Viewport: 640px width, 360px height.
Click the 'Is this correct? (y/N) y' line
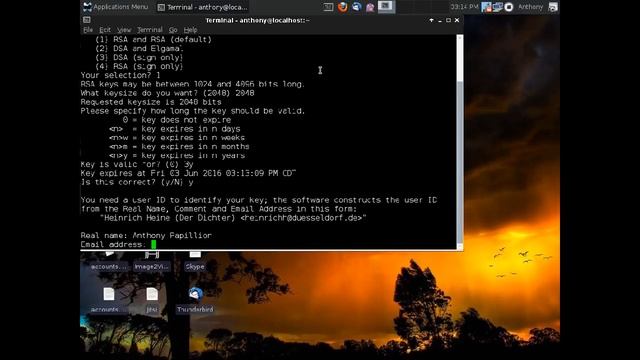[x=137, y=182]
